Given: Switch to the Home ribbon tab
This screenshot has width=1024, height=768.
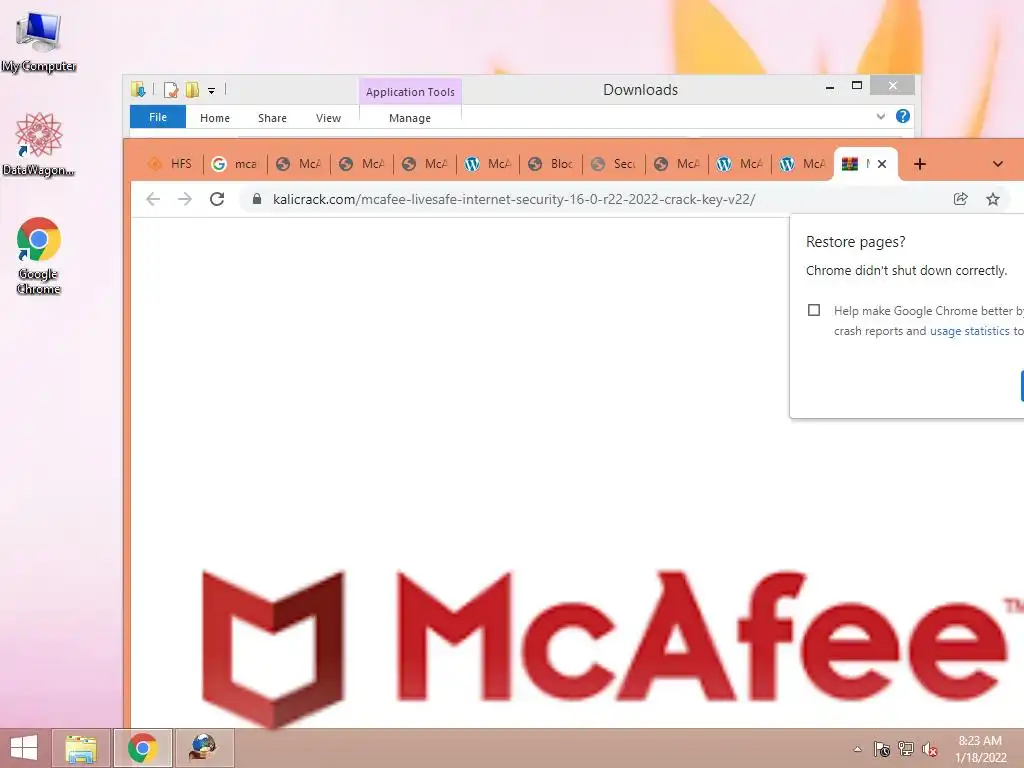Looking at the screenshot, I should click(x=215, y=118).
